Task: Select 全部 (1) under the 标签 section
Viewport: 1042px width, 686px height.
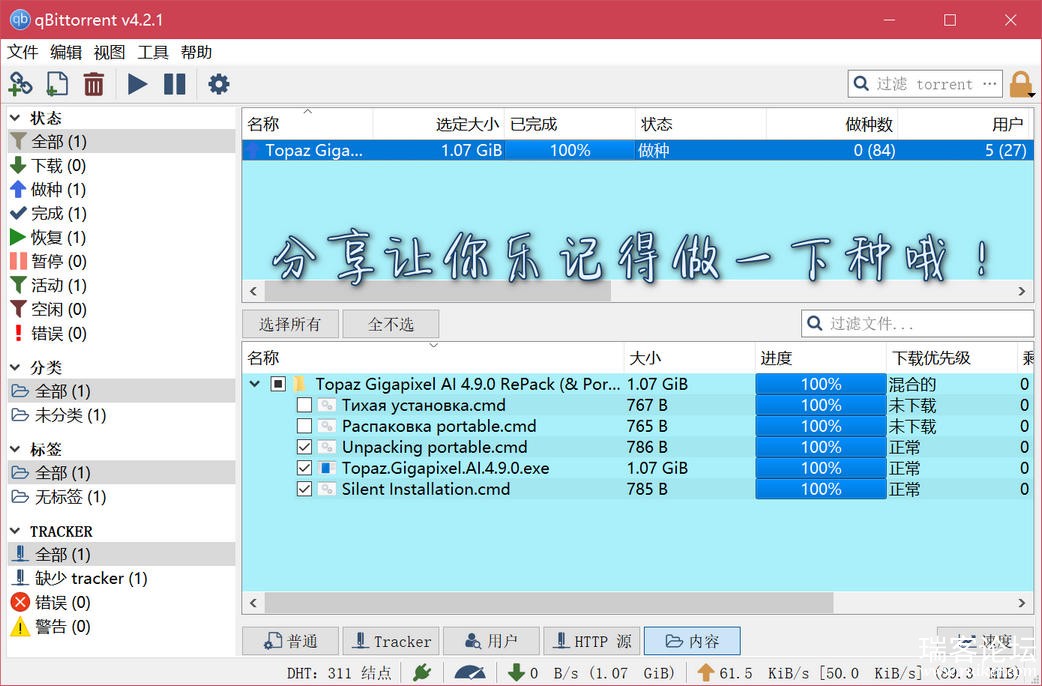Action: point(122,473)
